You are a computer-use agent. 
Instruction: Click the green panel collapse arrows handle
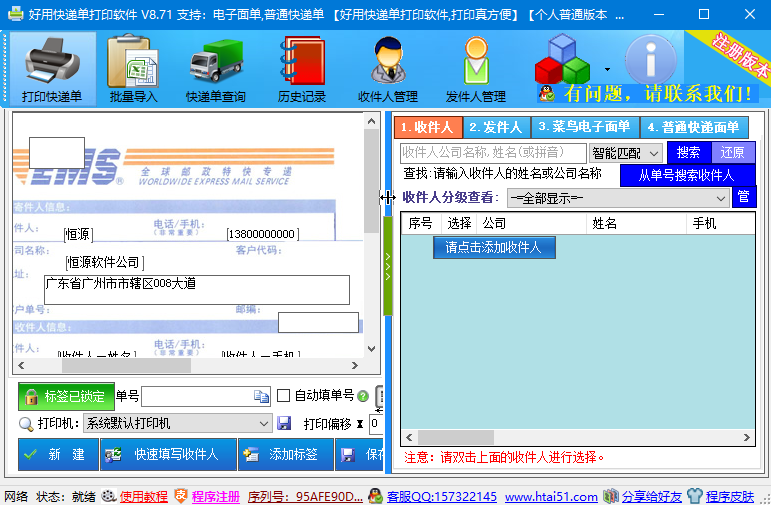387,266
